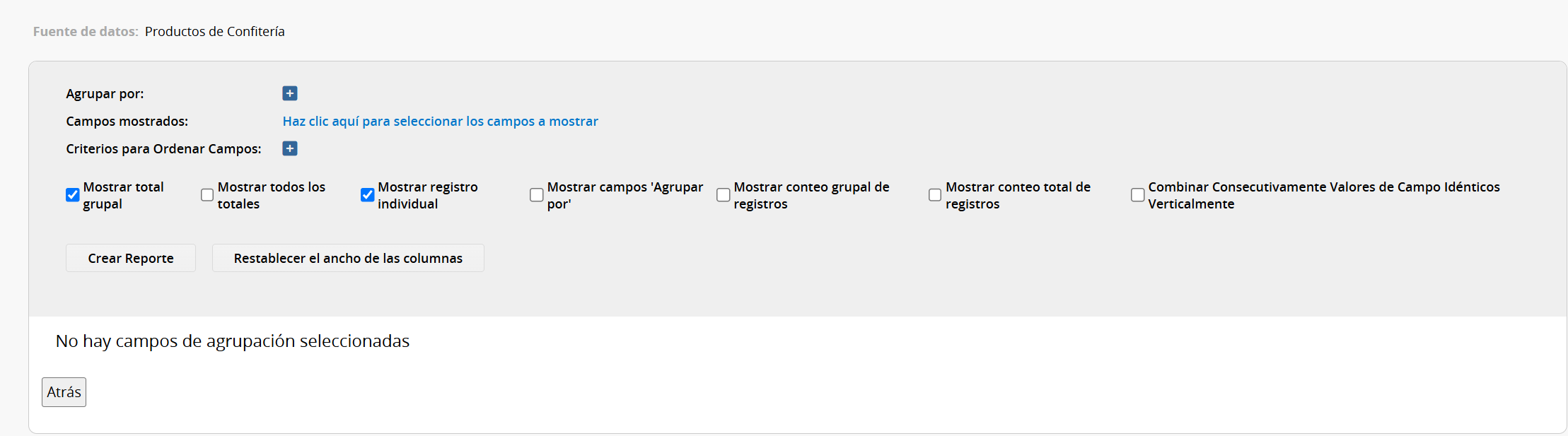The width and height of the screenshot is (1568, 436).
Task: Tick the Mostrar campos 'Agrupar por' checkbox
Action: (x=537, y=195)
